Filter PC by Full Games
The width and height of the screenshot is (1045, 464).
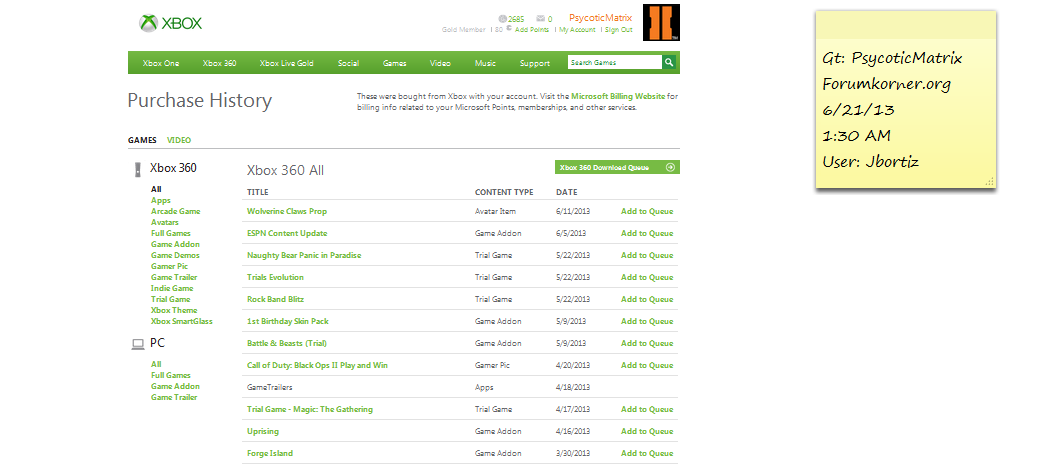[171, 375]
